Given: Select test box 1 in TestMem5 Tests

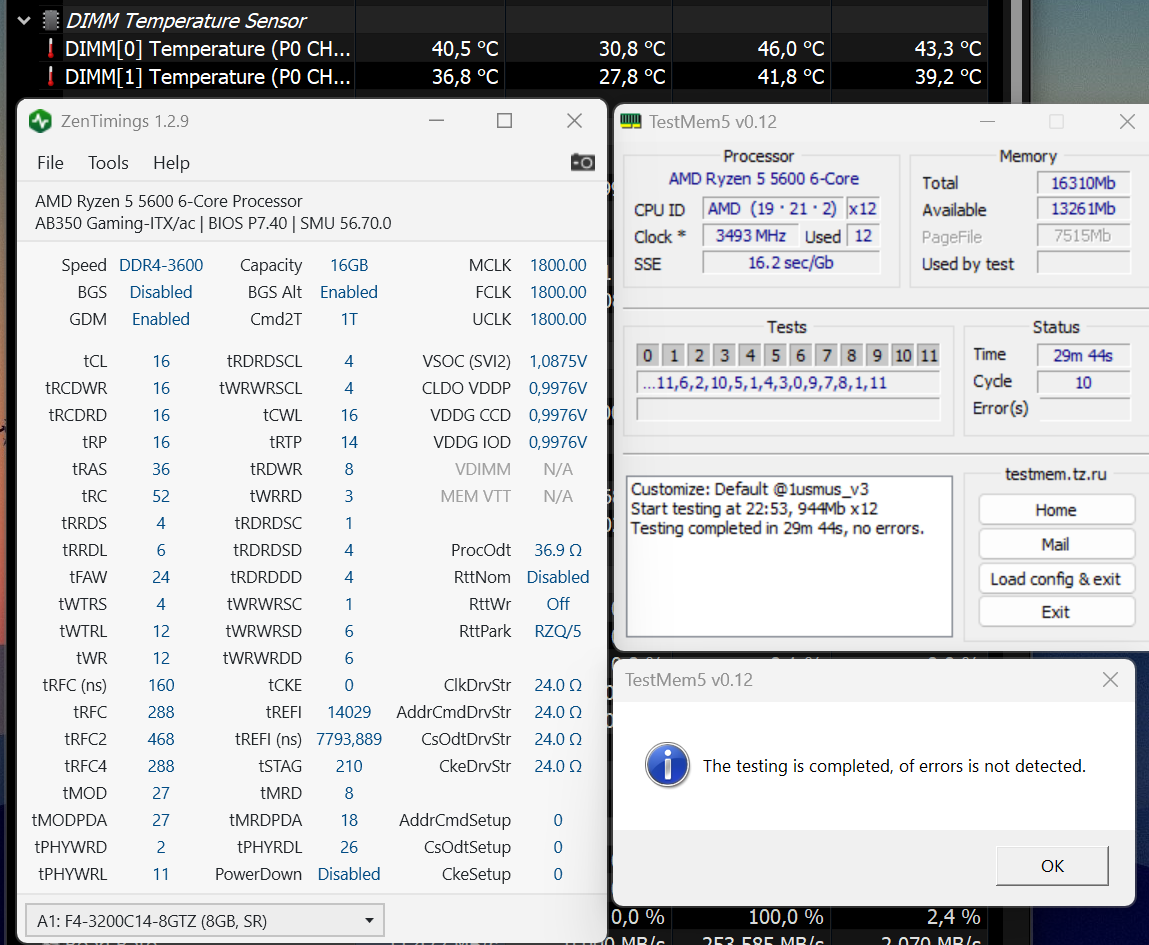Looking at the screenshot, I should 673,355.
